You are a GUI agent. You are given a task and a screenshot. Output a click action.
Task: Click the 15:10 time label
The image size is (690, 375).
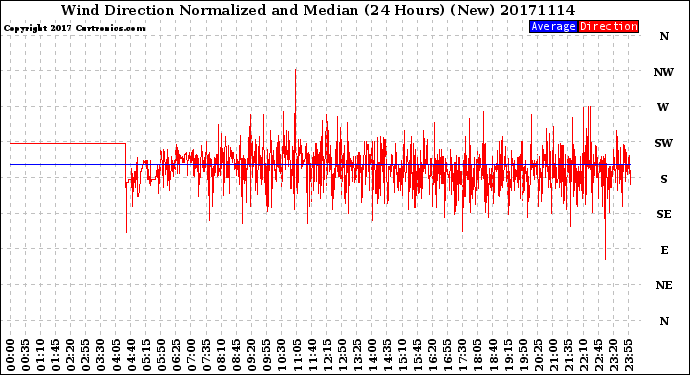[402, 355]
